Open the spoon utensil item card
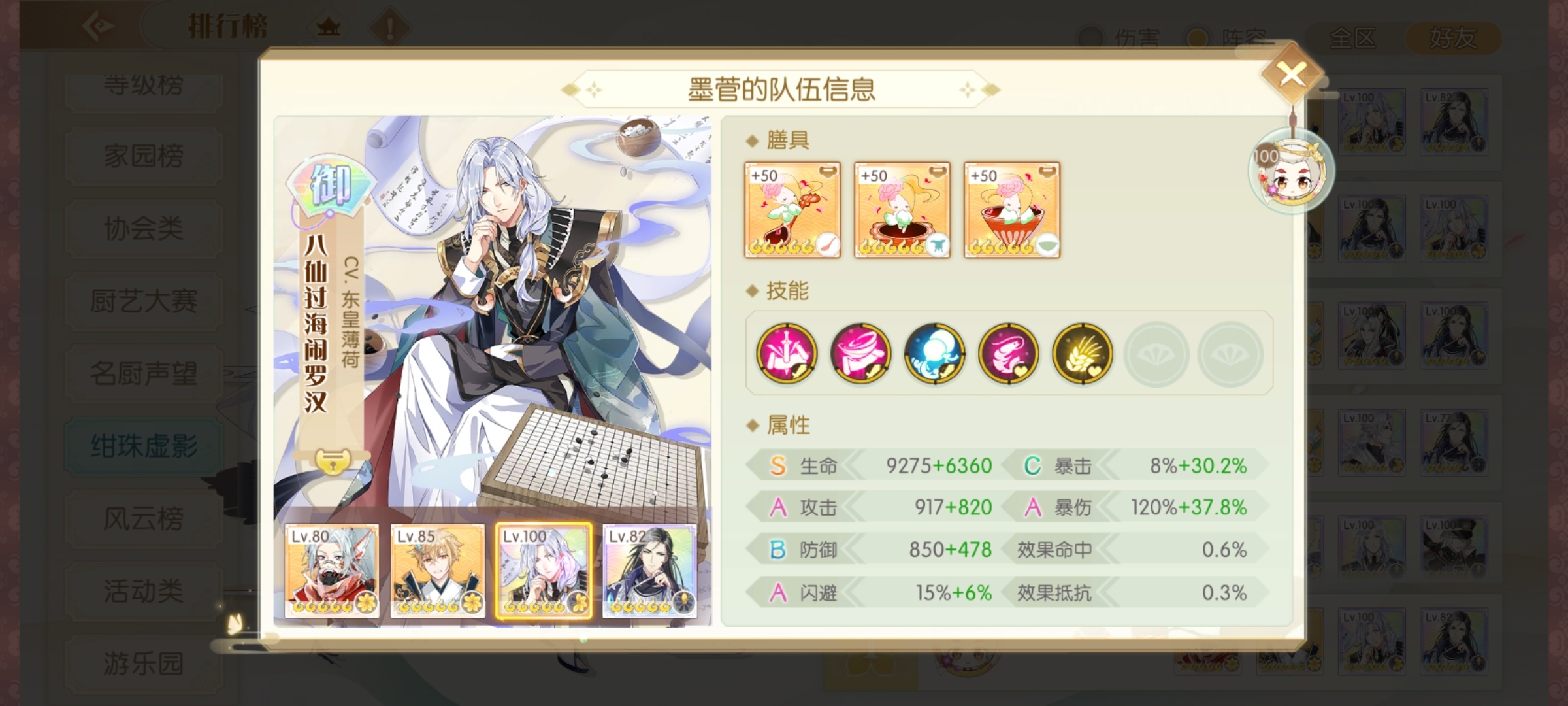This screenshot has width=1568, height=706. tap(792, 210)
